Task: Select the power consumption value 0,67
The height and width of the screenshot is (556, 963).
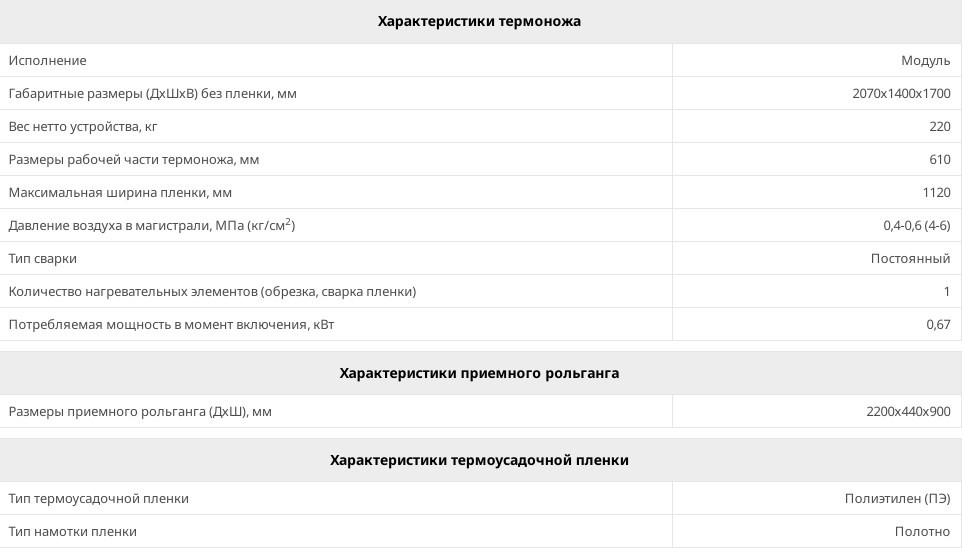Action: point(938,325)
